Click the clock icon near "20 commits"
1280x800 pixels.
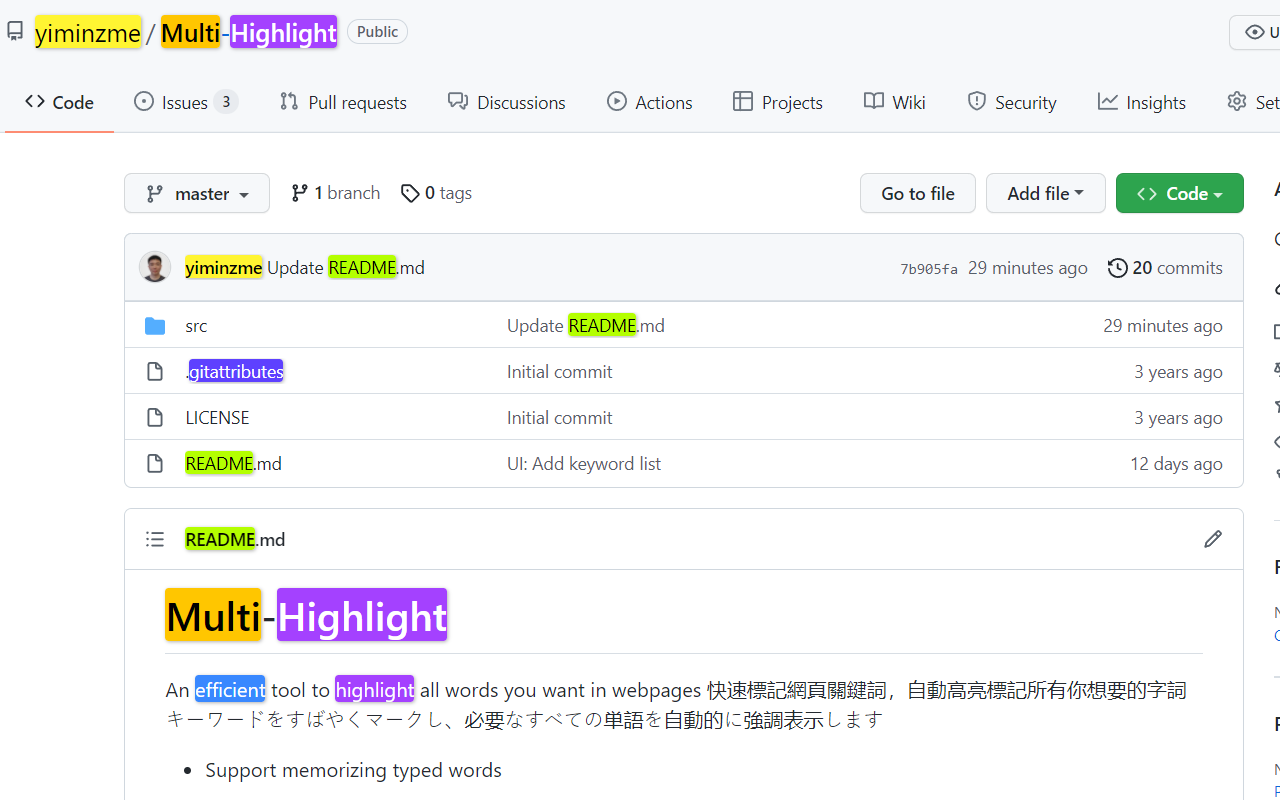tap(1117, 267)
